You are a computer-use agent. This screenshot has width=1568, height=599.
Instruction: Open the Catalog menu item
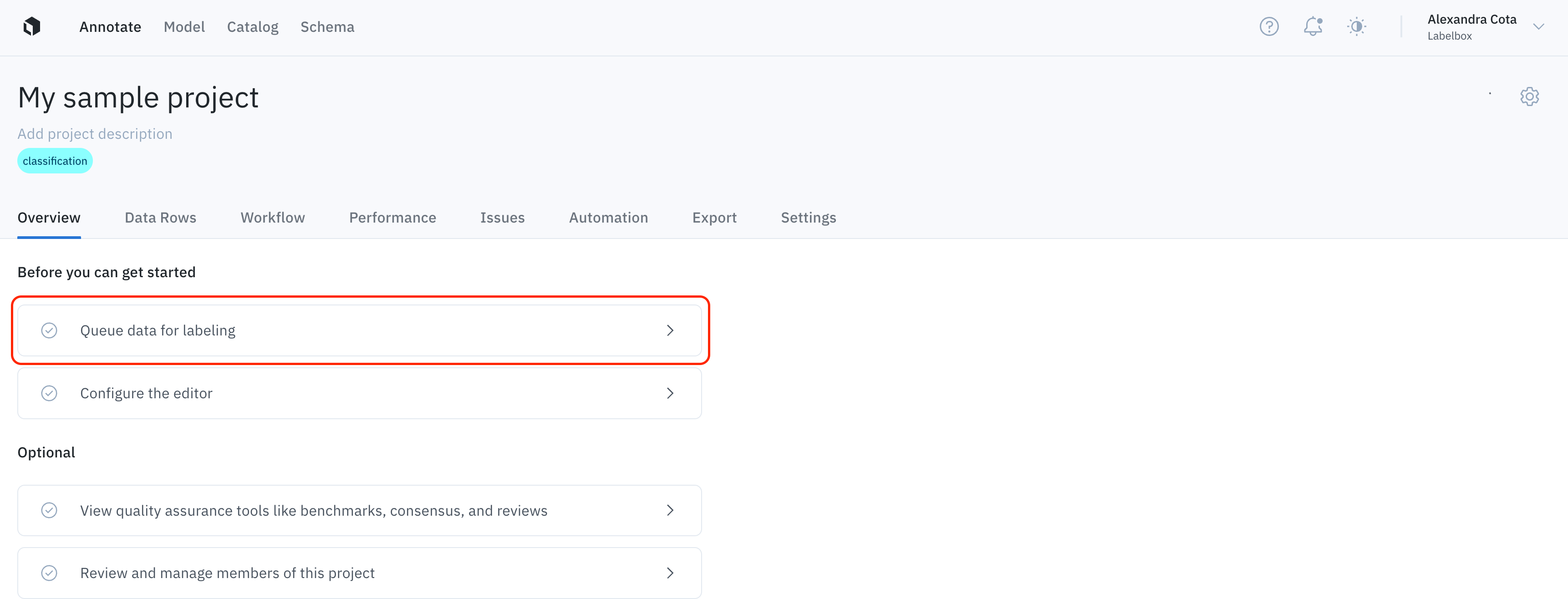pyautogui.click(x=252, y=27)
